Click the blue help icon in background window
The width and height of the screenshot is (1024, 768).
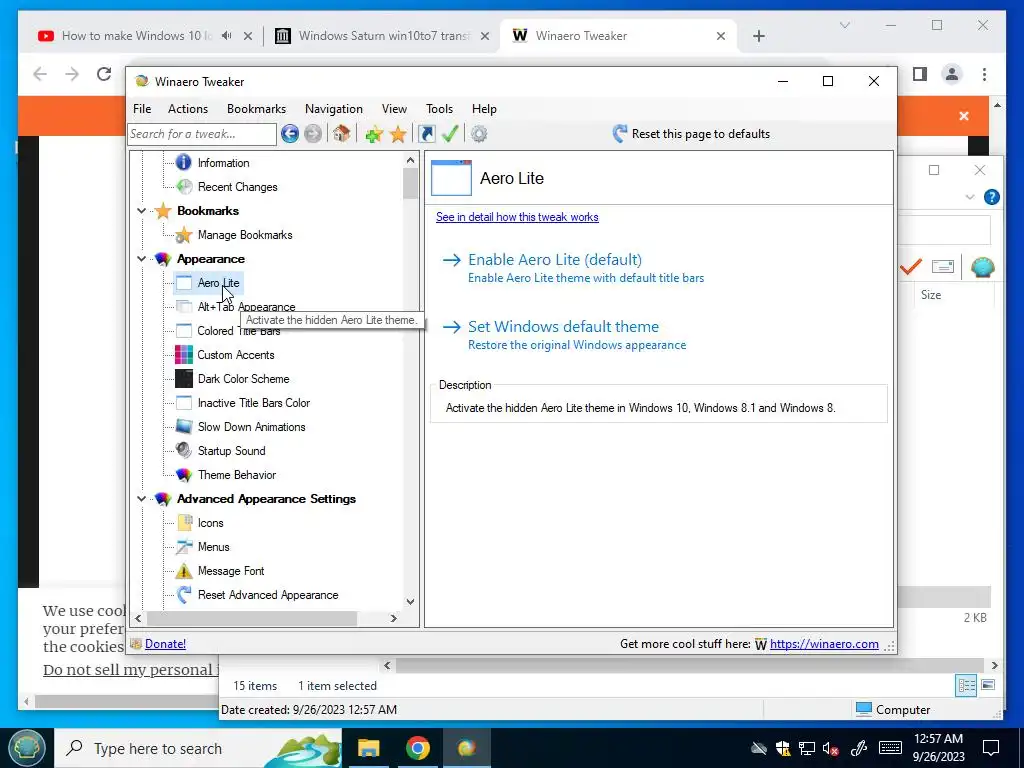point(991,197)
